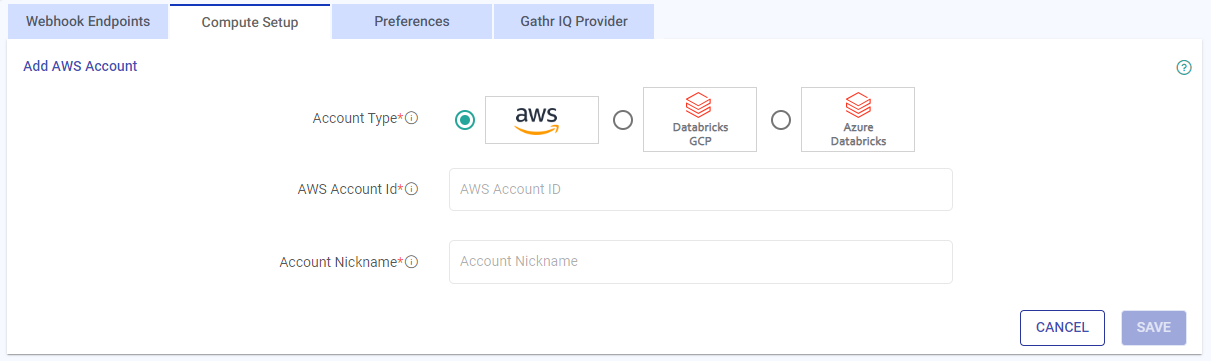Open the Preferences tab
Viewport: 1211px width, 361px height.
(x=412, y=21)
